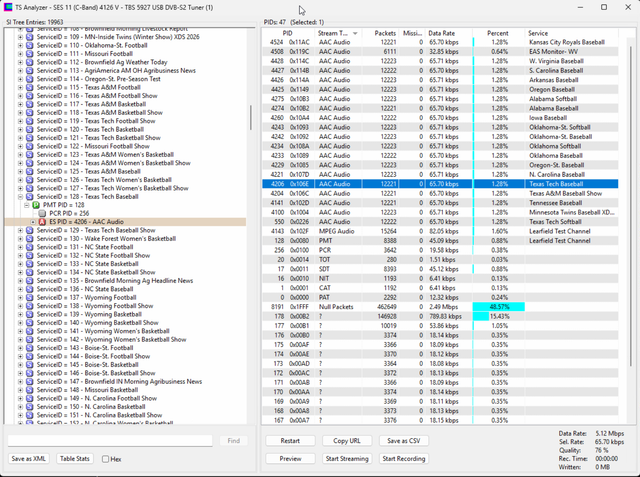Collapse the PMT PID = 128 node
The width and height of the screenshot is (640, 477).
coord(27,205)
